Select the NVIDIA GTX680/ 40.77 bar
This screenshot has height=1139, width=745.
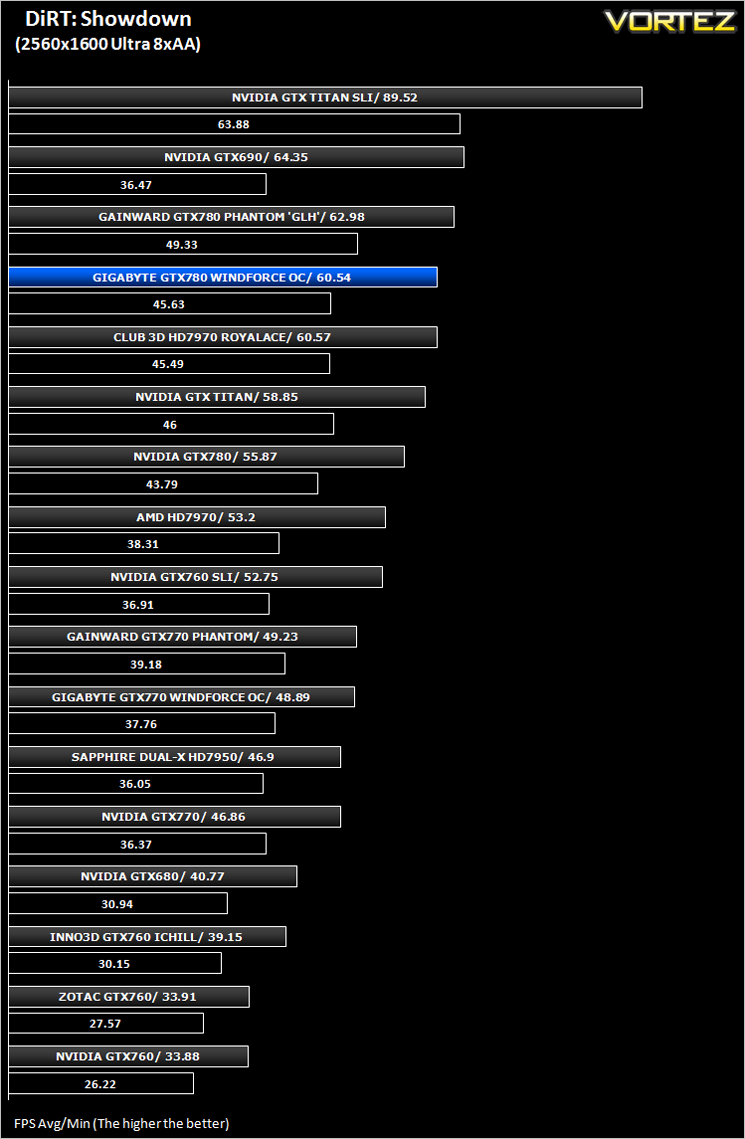click(x=152, y=877)
